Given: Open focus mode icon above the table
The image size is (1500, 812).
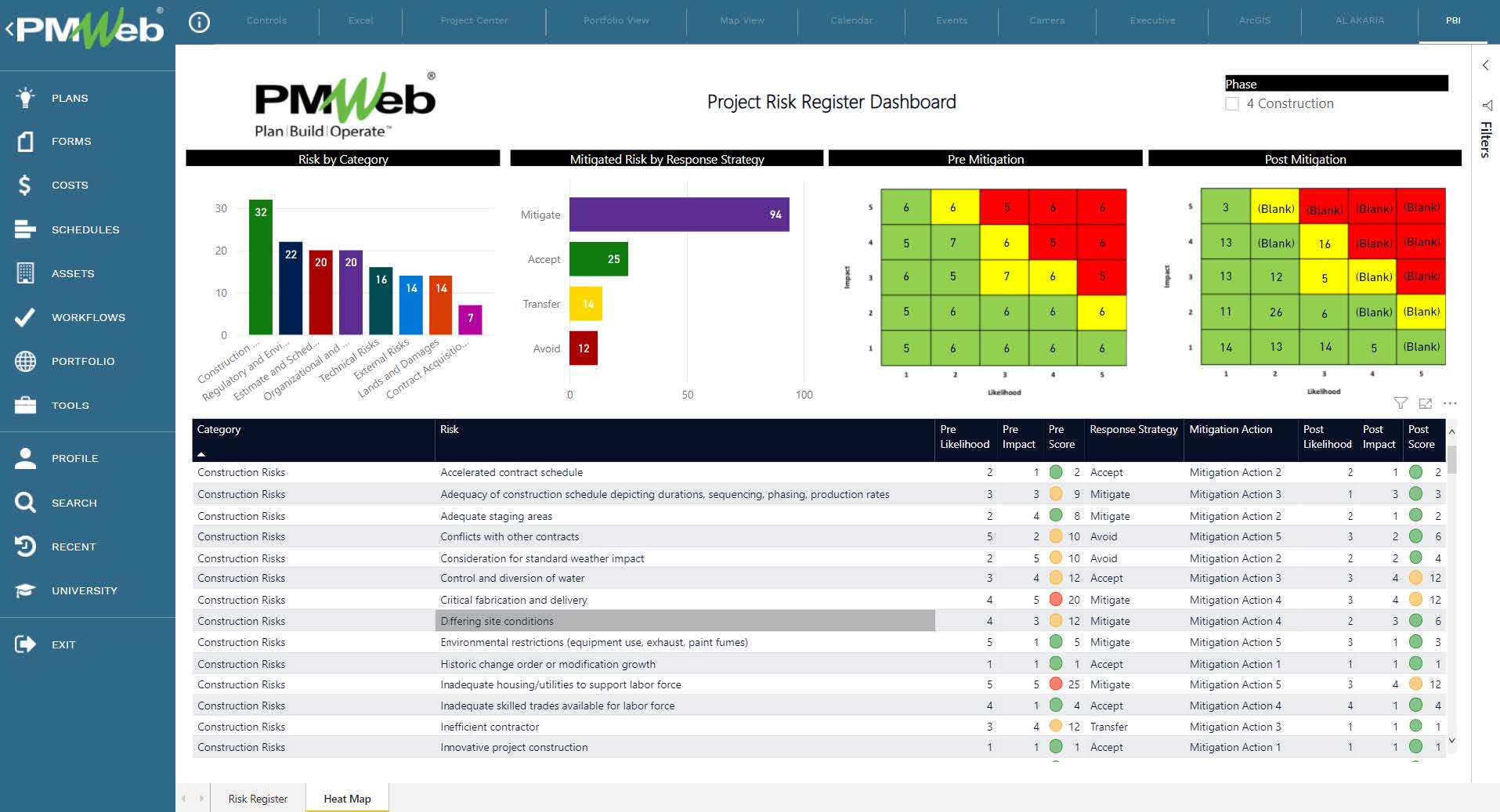Looking at the screenshot, I should 1426,403.
